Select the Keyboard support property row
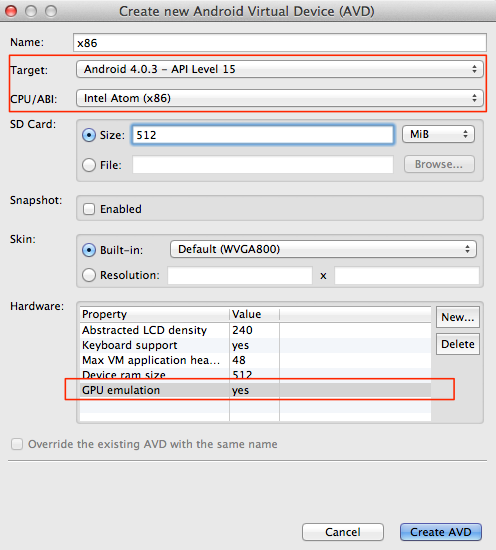Viewport: 496px width, 550px height. point(255,345)
